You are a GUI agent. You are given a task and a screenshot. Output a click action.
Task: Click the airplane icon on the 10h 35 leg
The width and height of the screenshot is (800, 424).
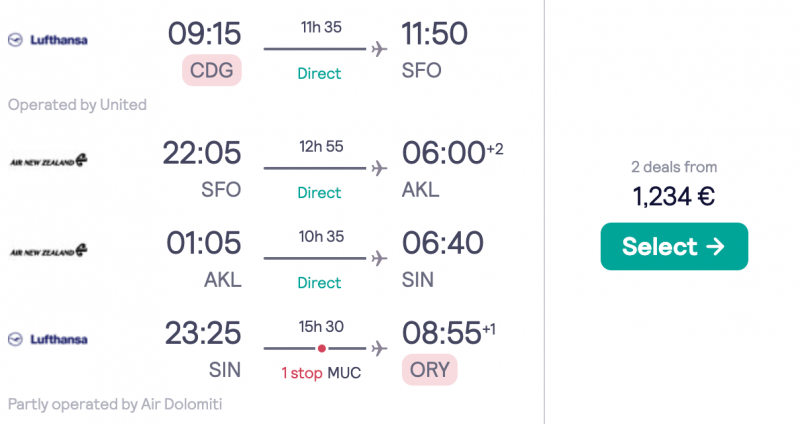[379, 258]
